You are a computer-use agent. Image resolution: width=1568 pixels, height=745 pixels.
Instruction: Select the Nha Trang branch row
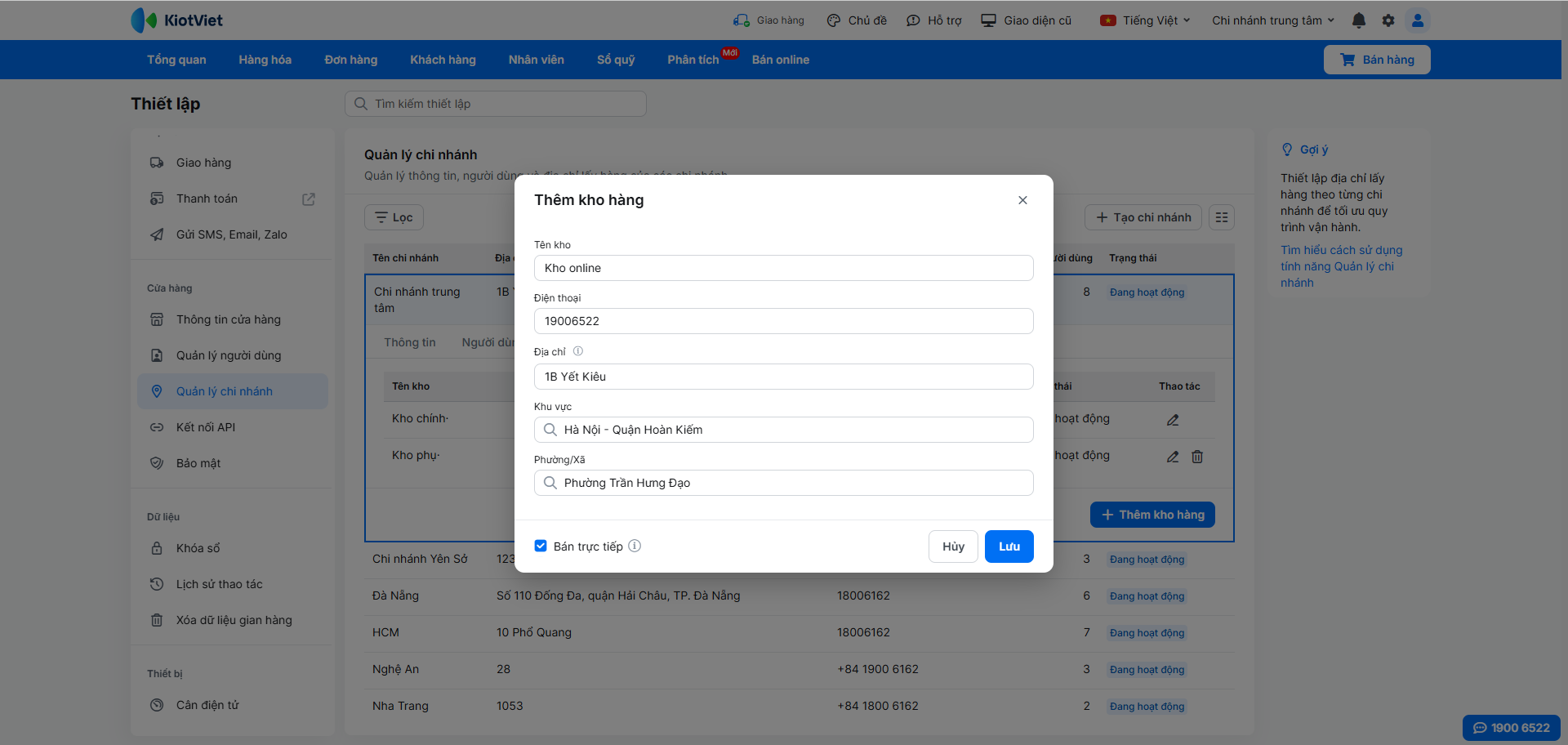[x=800, y=707]
